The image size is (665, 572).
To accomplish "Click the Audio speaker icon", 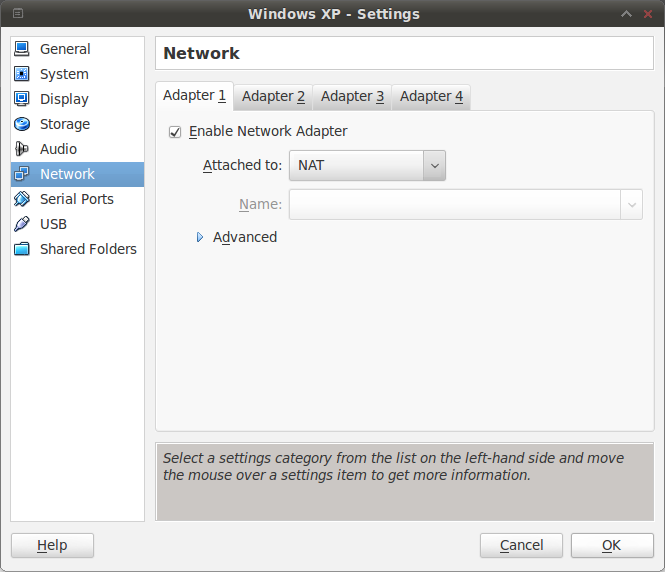I will tap(22, 149).
